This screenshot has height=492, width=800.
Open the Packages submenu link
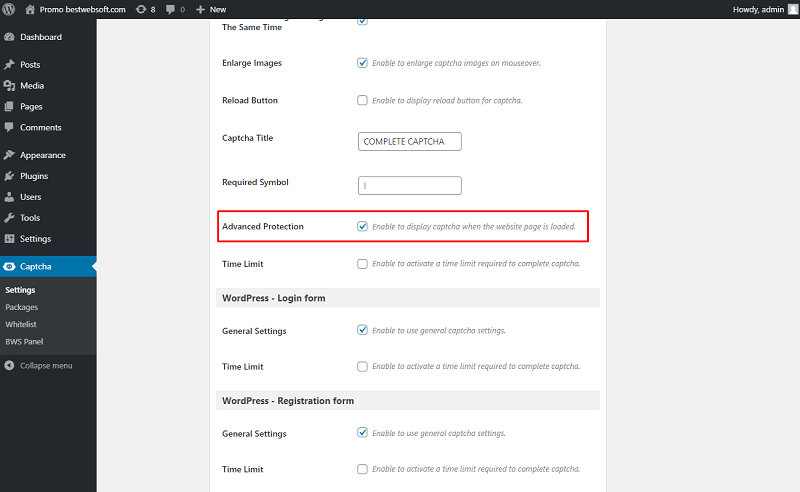coord(21,307)
